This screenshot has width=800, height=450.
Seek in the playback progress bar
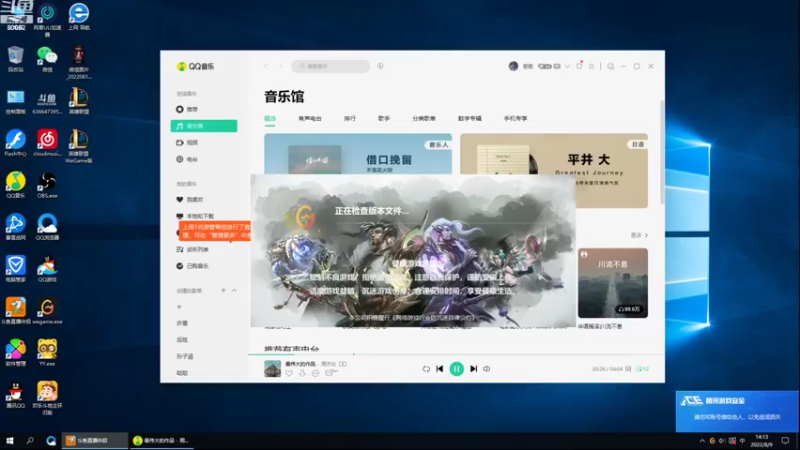pos(456,354)
